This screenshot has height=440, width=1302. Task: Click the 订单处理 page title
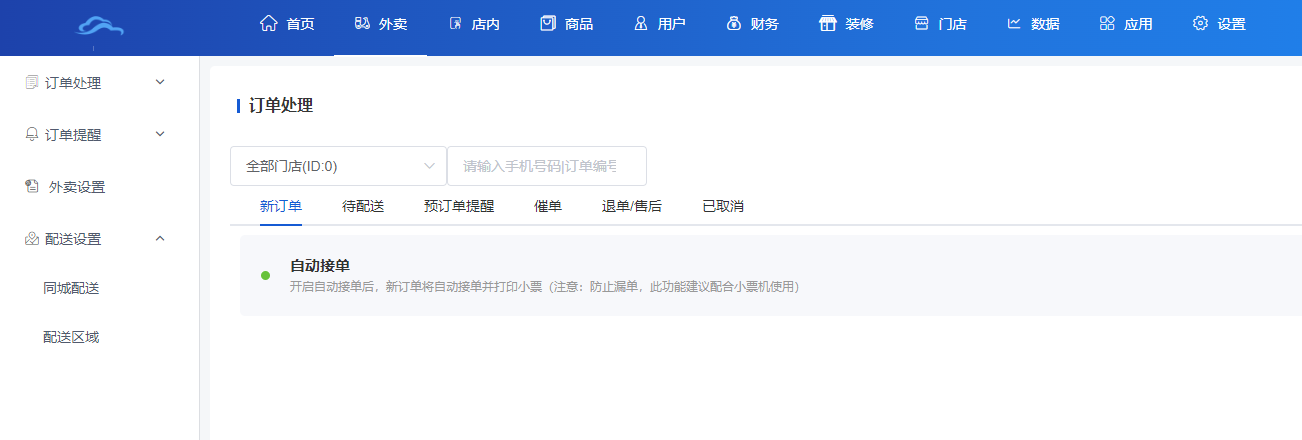point(280,105)
